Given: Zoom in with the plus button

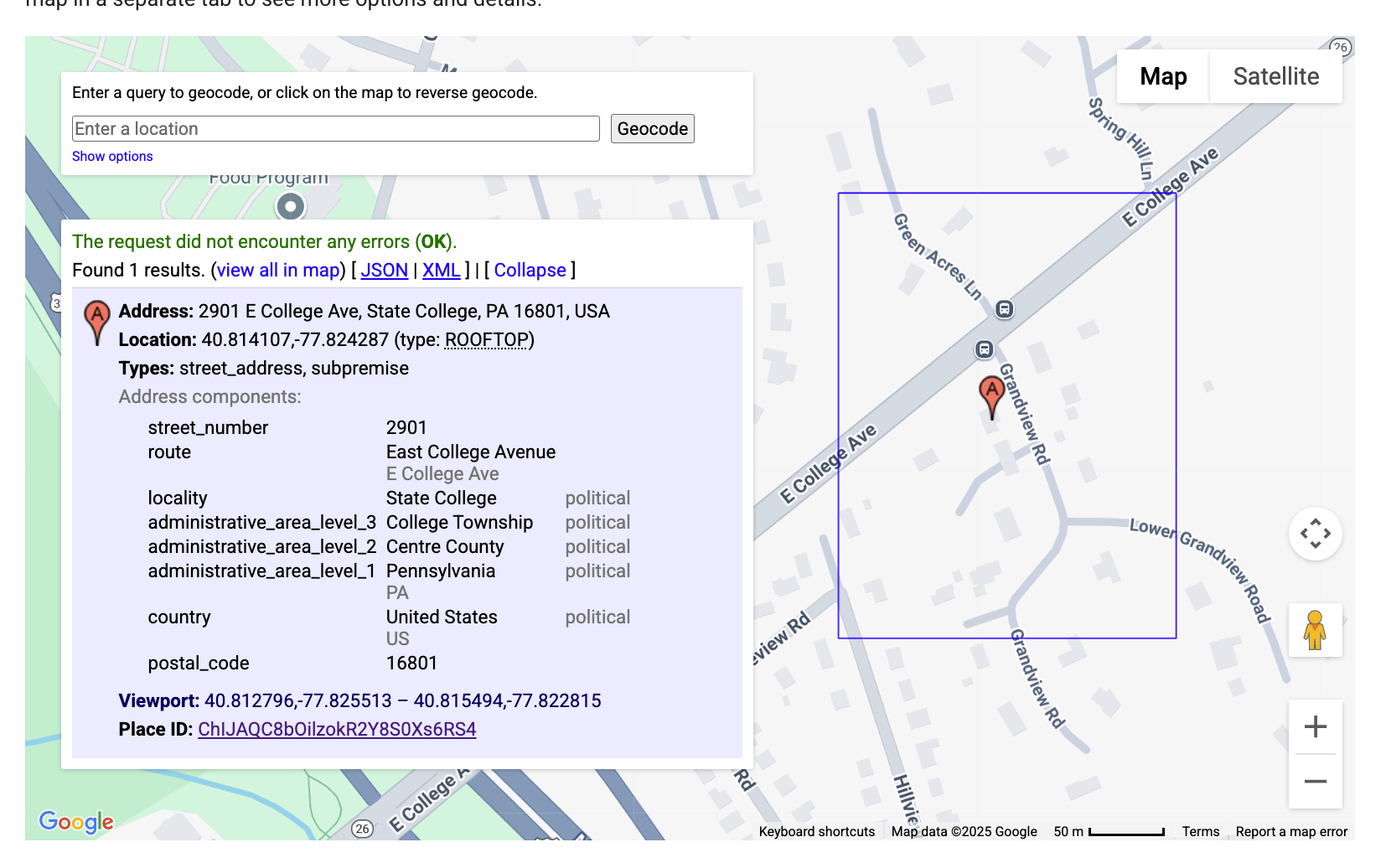Looking at the screenshot, I should 1315,726.
